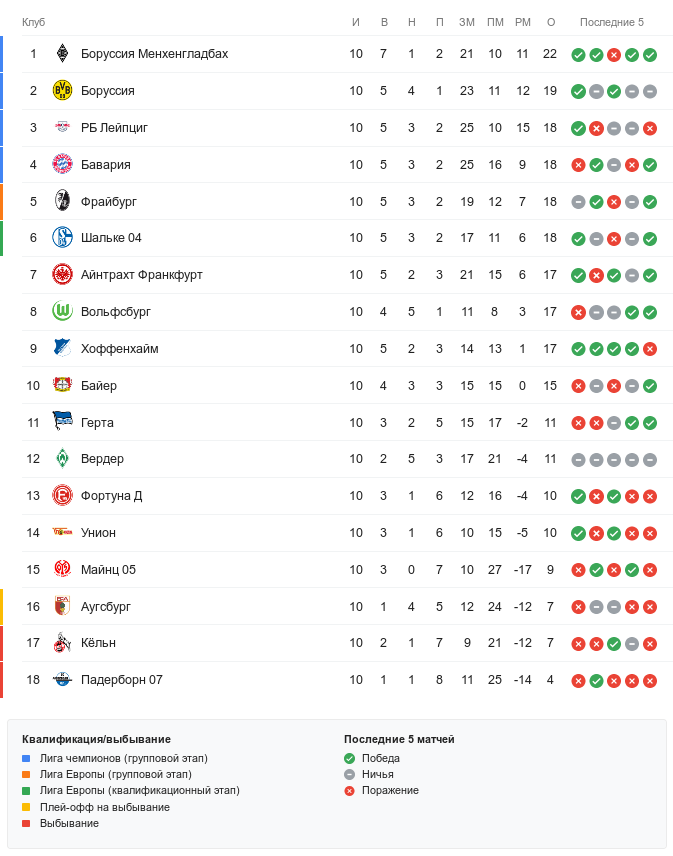Open the Майнц 05 team name
Screen dimensions: 673x856
click(108, 570)
